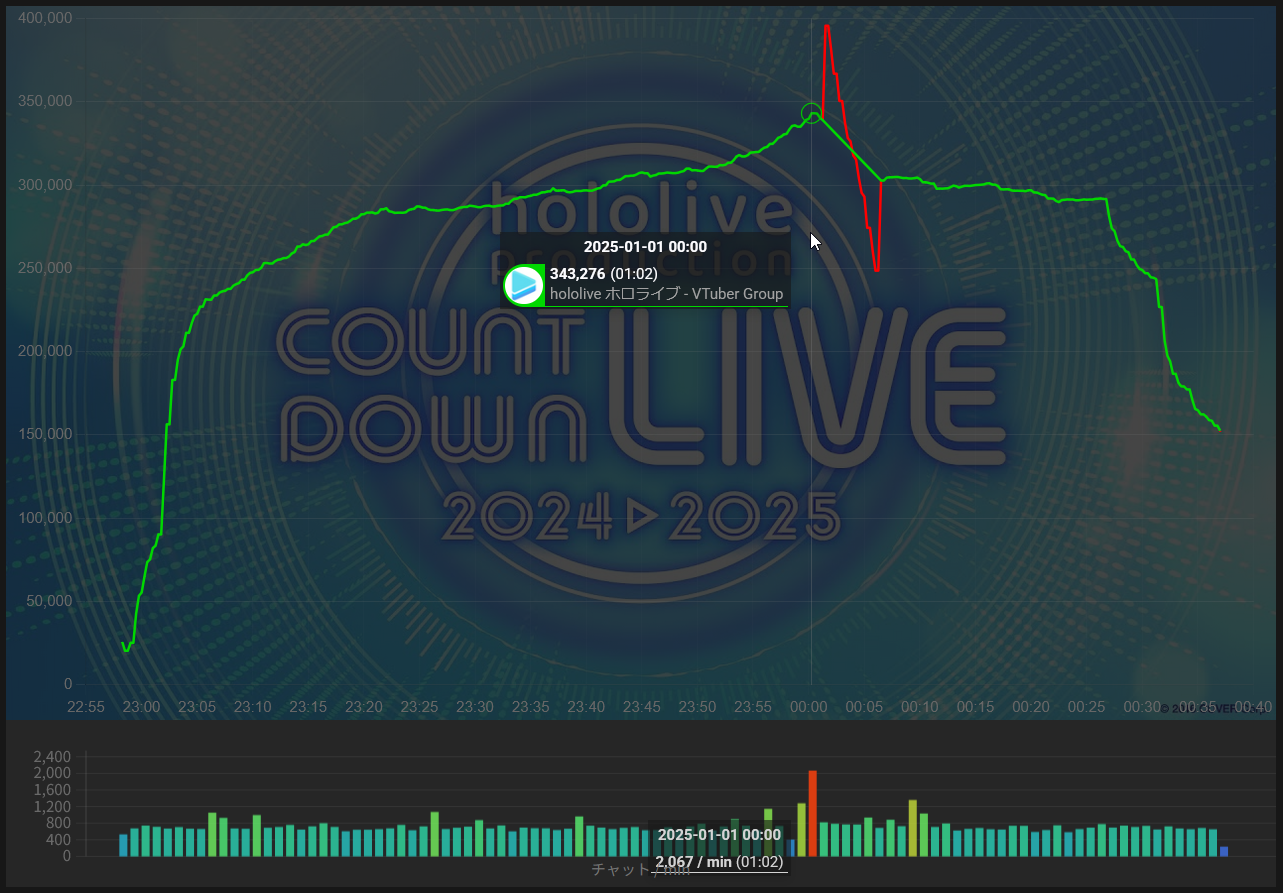Click the "23:20" time axis label
This screenshot has width=1283, height=893.
[363, 707]
